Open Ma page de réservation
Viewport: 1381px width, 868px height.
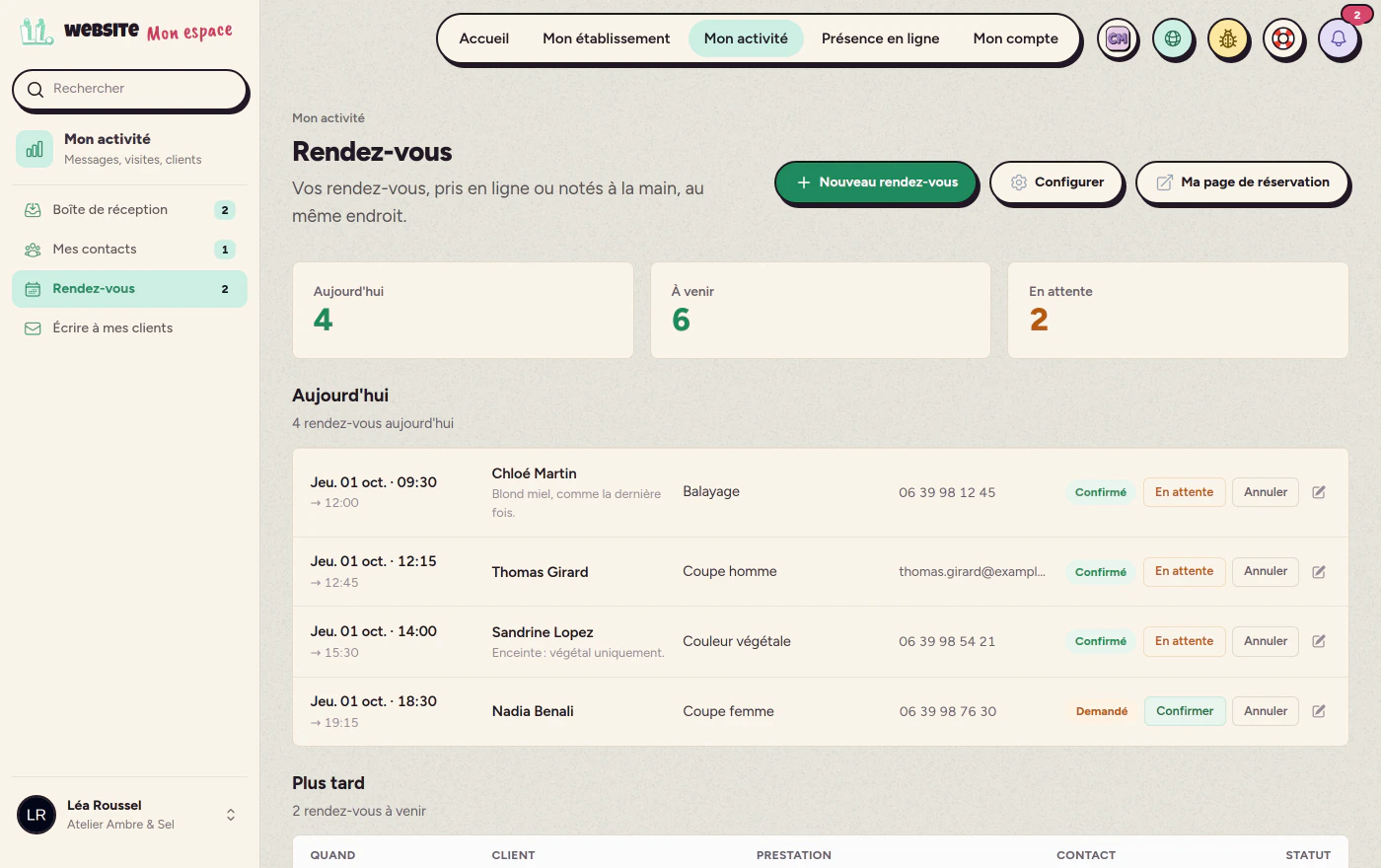[x=1242, y=182]
